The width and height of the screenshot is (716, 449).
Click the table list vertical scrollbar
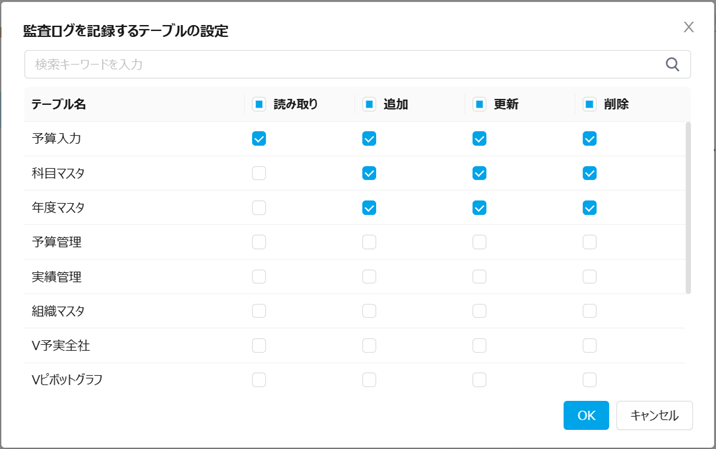(x=688, y=208)
